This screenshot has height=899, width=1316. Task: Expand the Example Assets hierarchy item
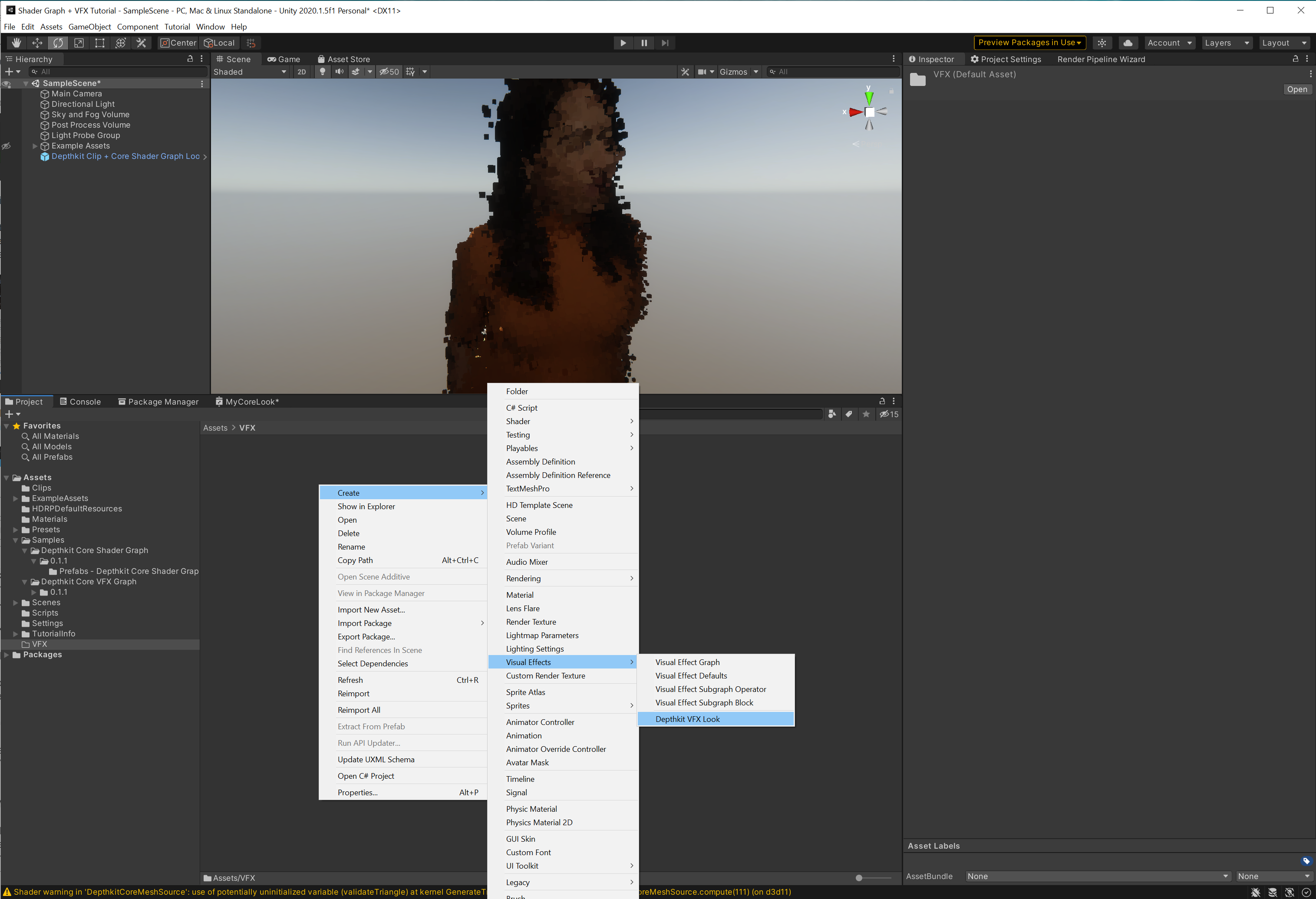coord(35,146)
